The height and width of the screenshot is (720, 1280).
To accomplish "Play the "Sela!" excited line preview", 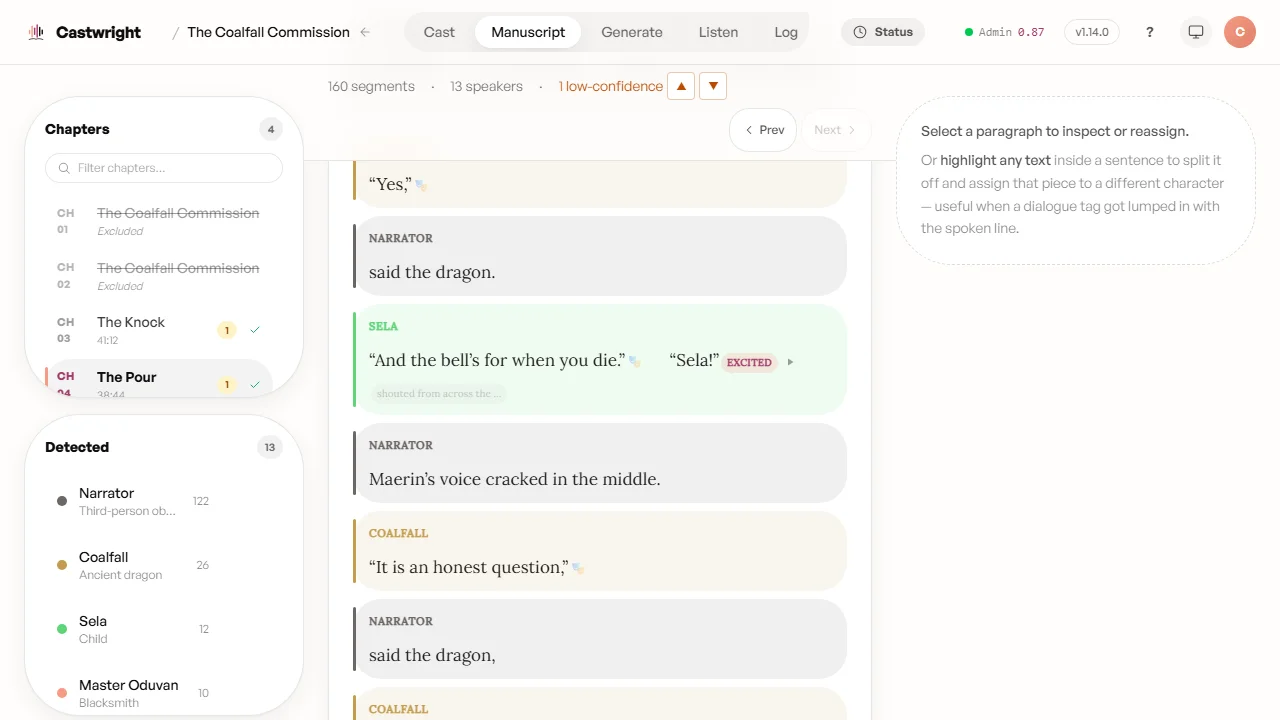I will [790, 362].
